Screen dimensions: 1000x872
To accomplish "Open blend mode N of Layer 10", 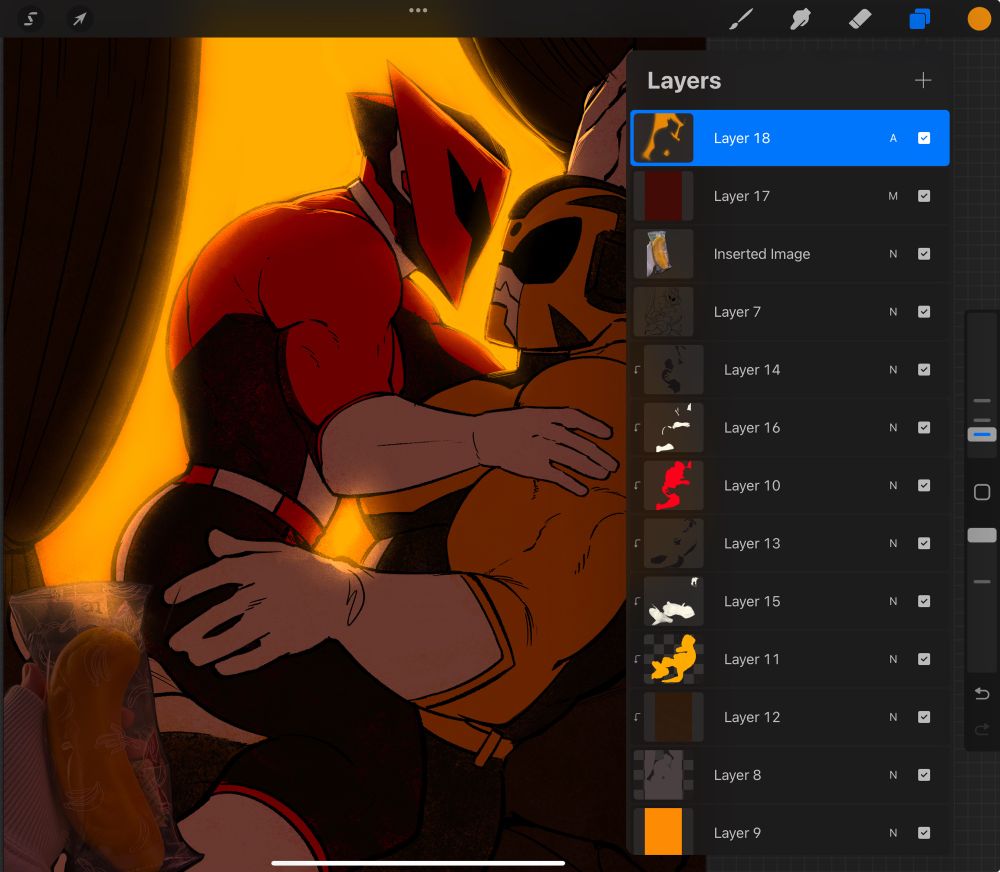I will click(x=893, y=485).
